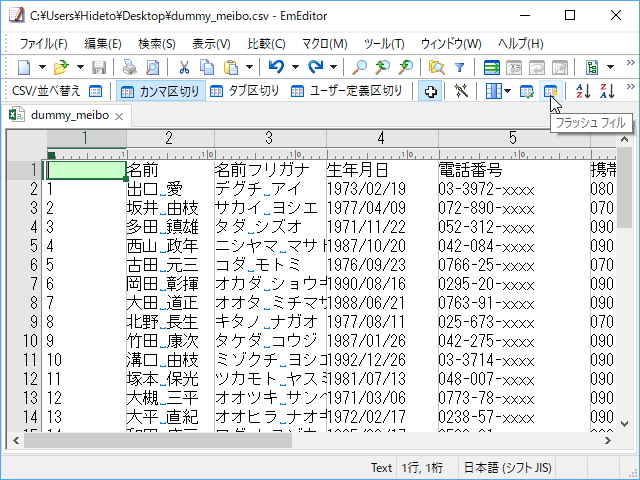Click the 名前フリガナ header cell
Image resolution: width=640 pixels, height=480 pixels.
point(270,170)
